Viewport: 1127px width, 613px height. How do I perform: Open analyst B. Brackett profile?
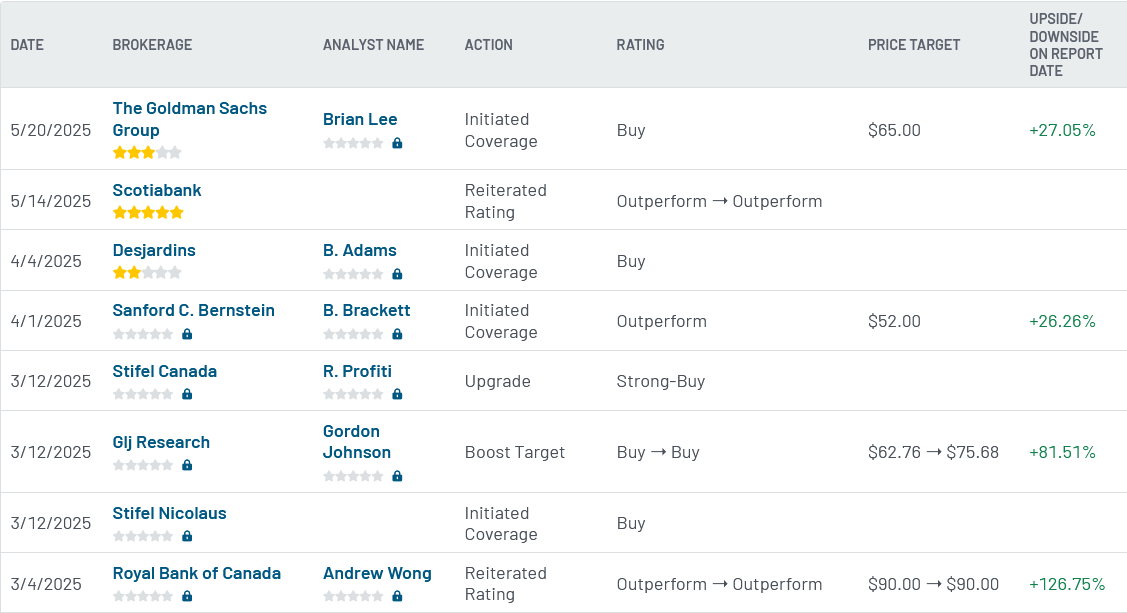367,310
